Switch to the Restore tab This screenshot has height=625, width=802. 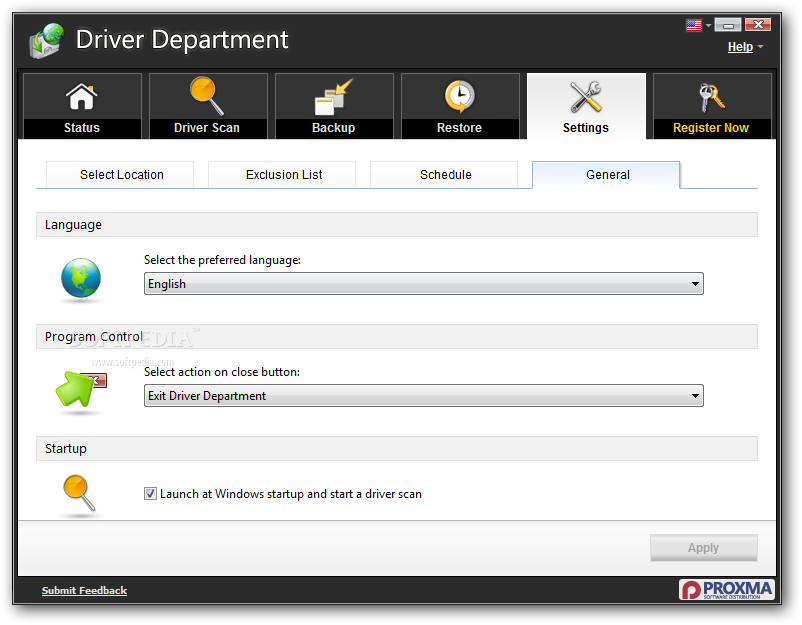pos(460,106)
